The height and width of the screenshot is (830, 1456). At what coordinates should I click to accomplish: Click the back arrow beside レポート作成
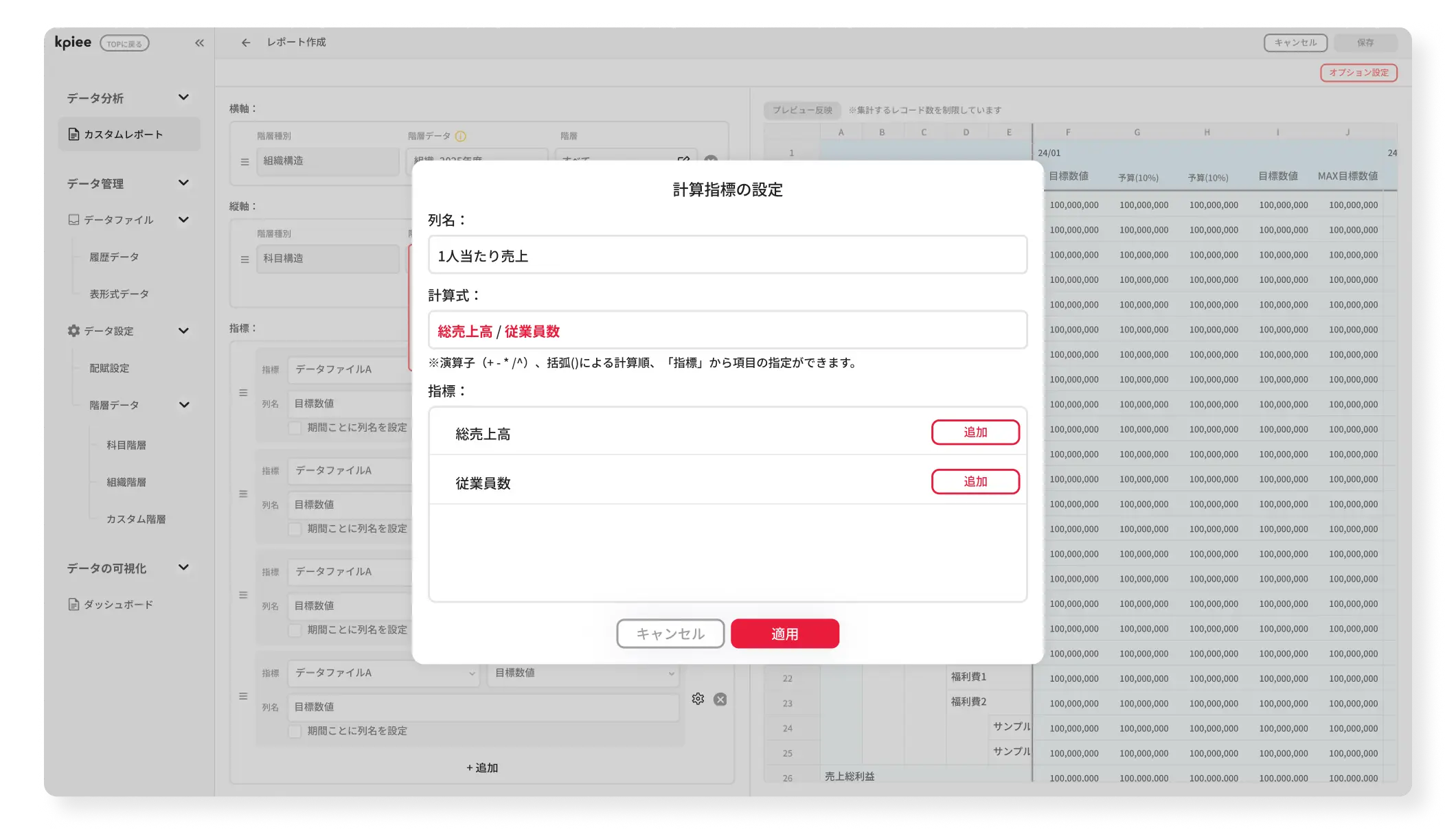click(245, 43)
